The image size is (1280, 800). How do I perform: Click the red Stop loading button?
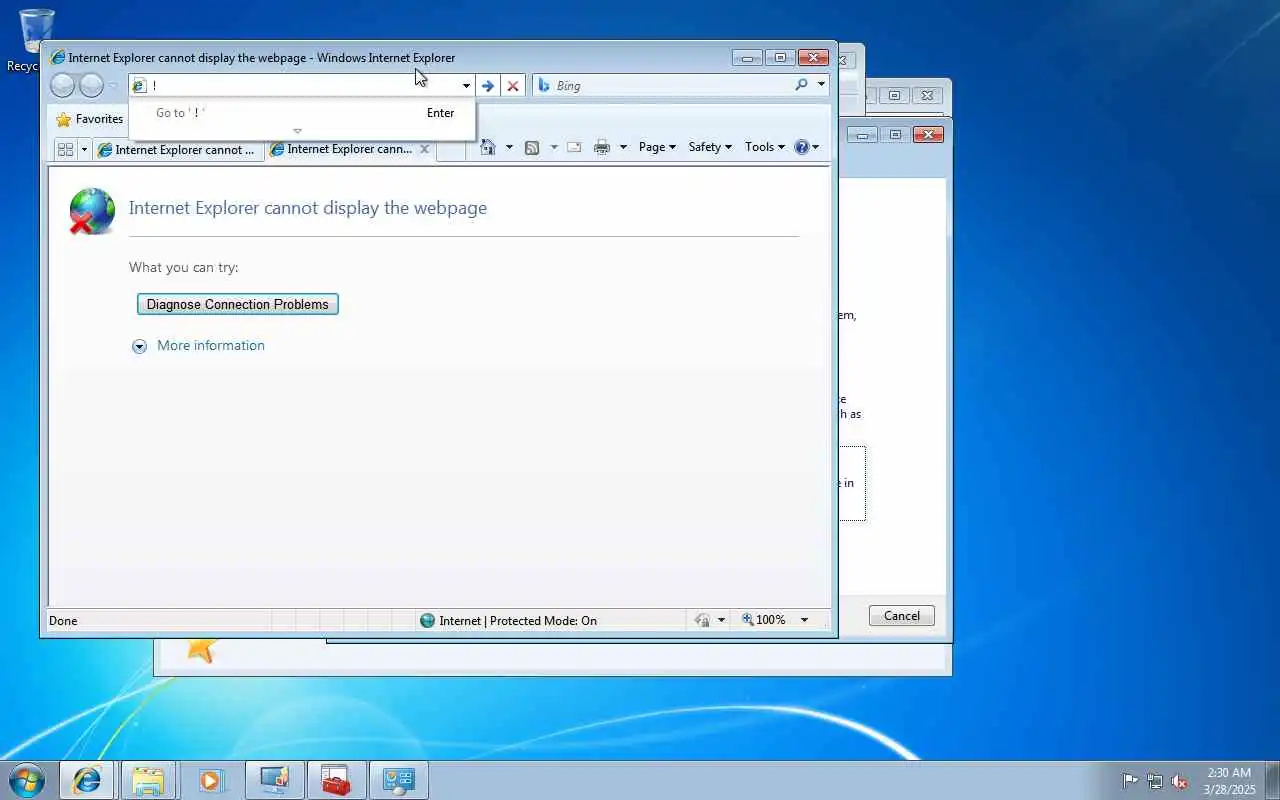pyautogui.click(x=513, y=86)
